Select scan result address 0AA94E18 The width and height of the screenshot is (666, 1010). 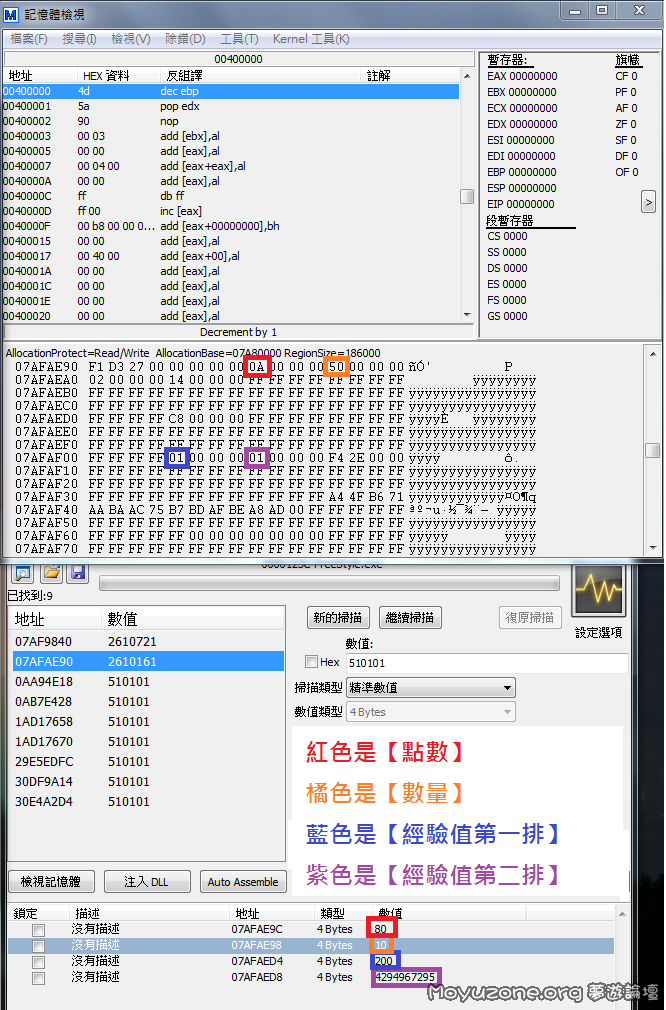pos(148,681)
